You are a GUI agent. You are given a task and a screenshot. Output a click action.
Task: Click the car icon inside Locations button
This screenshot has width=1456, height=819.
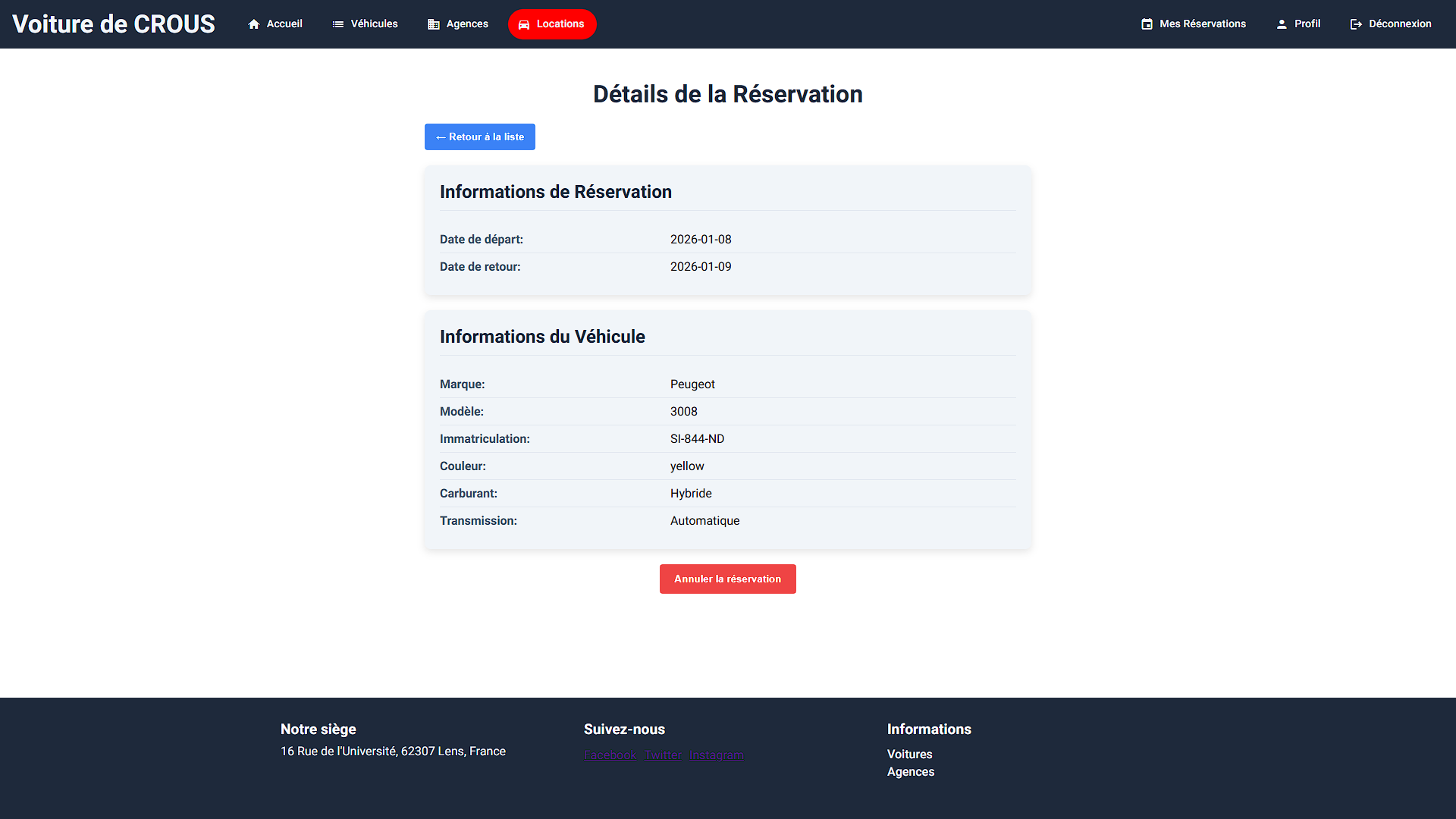(x=524, y=24)
